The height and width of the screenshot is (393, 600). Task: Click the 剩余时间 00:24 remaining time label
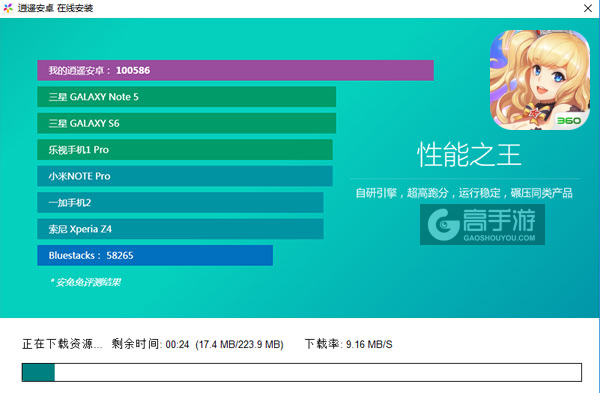(150, 344)
